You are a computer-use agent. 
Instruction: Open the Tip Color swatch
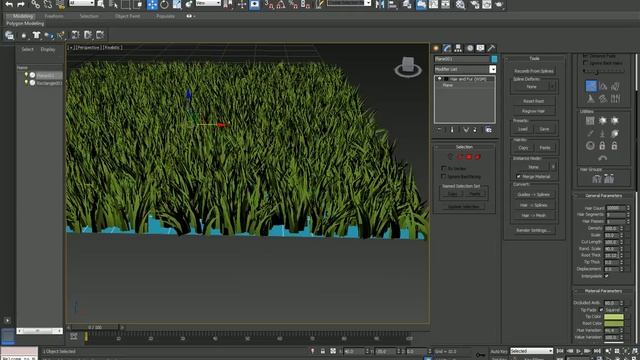(x=614, y=317)
